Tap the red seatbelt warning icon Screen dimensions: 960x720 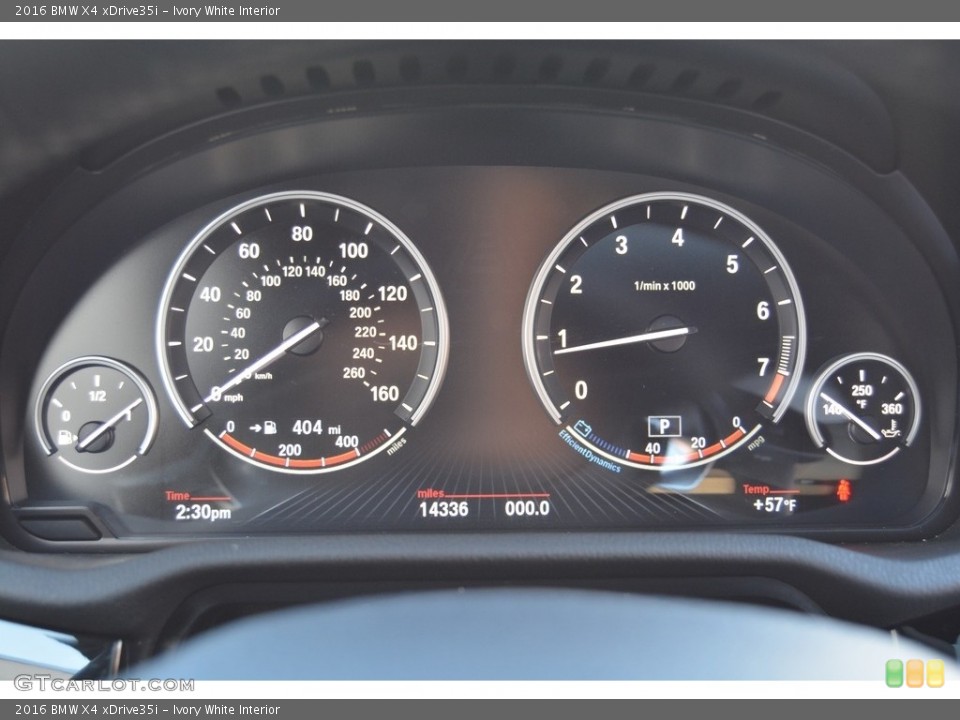pyautogui.click(x=844, y=490)
